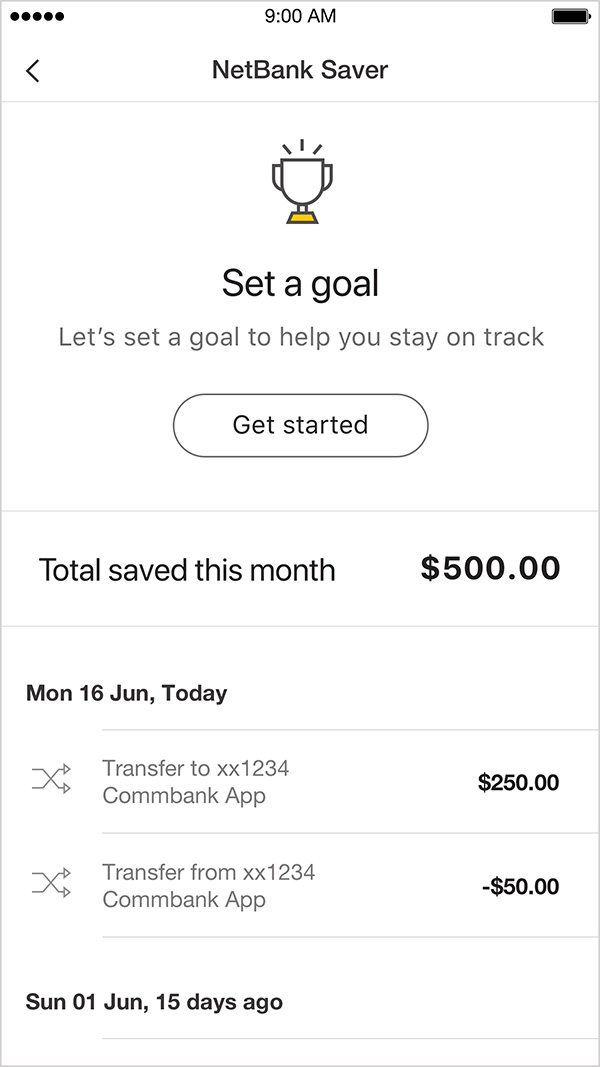This screenshot has height=1067, width=600.
Task: Click Total saved this month row
Action: 186,570
